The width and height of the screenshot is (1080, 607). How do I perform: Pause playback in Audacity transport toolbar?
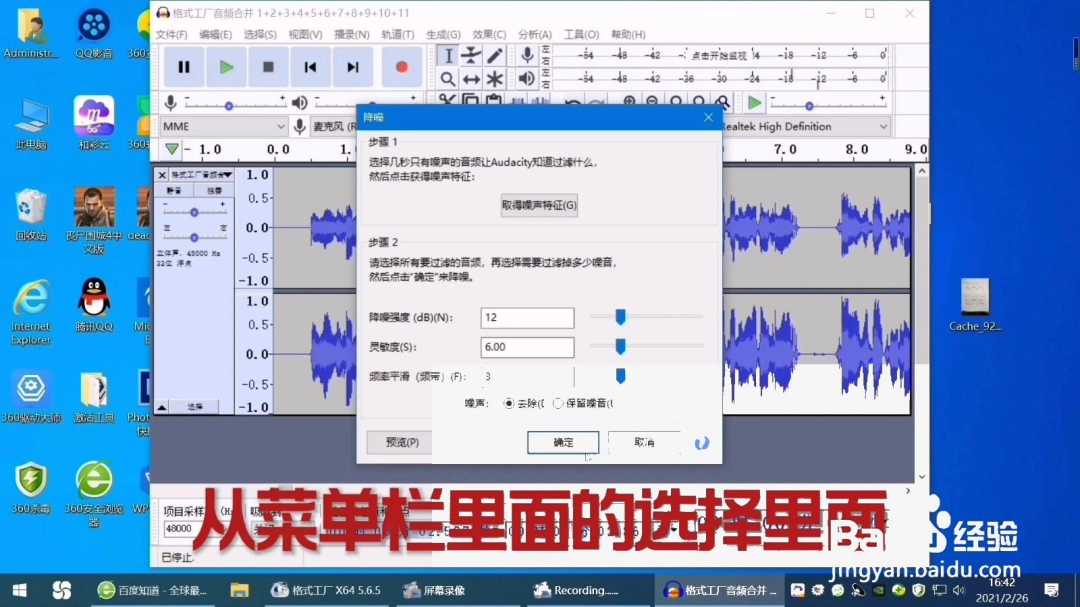[x=183, y=67]
